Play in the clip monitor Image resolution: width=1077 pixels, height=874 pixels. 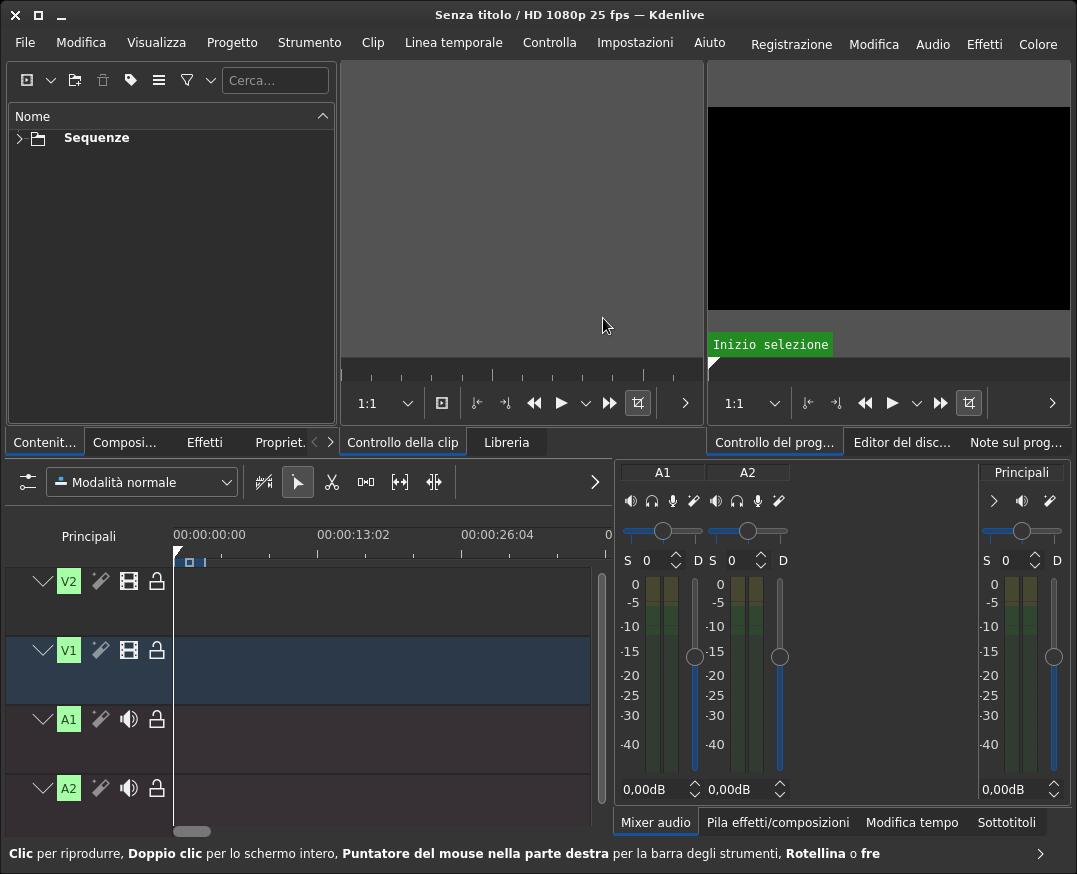pyautogui.click(x=561, y=403)
